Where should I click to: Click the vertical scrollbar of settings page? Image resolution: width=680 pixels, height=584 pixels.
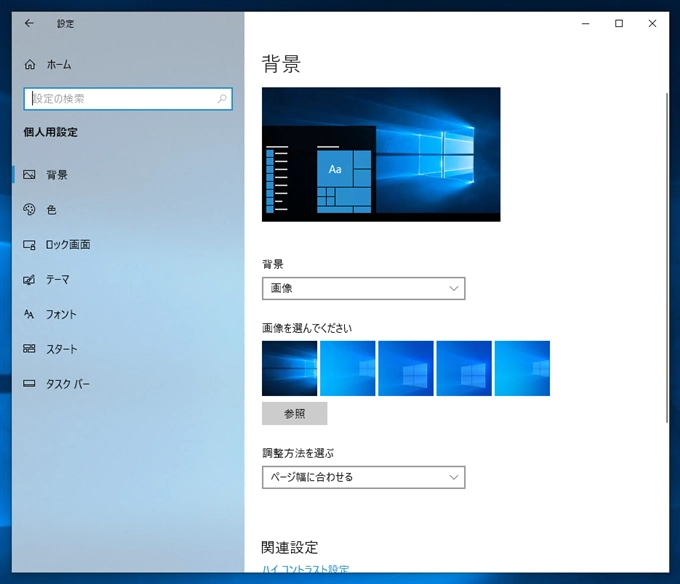tap(667, 258)
